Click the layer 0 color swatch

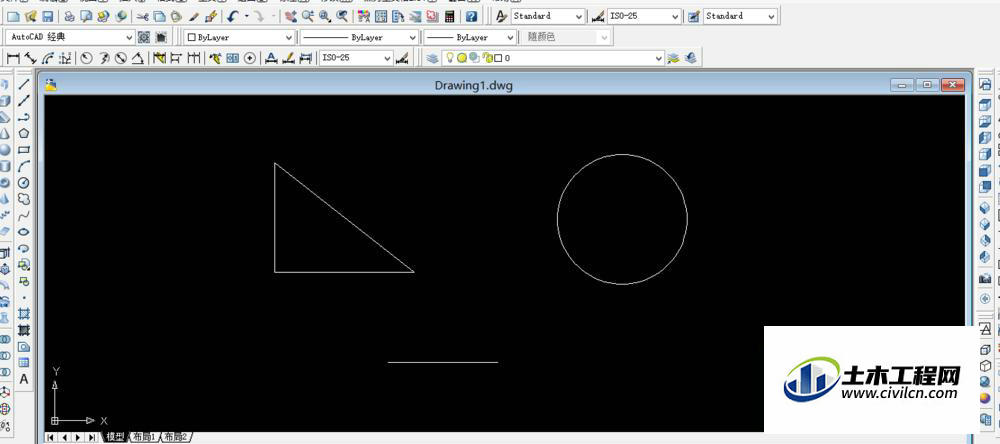pyautogui.click(x=498, y=58)
